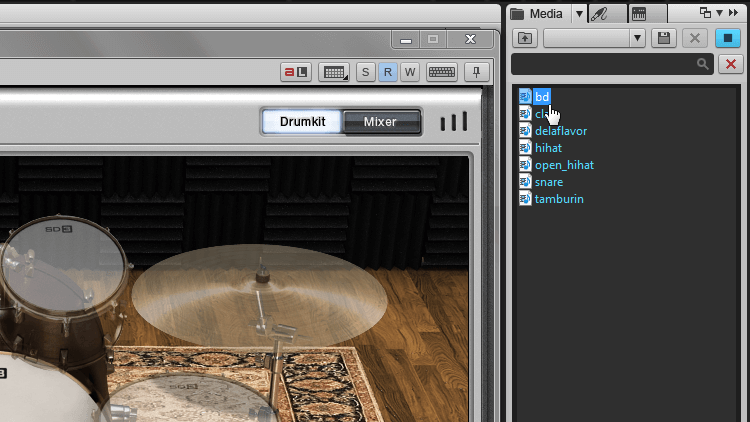Viewport: 750px width, 422px height.
Task: Pin the plugin window
Action: pyautogui.click(x=476, y=72)
